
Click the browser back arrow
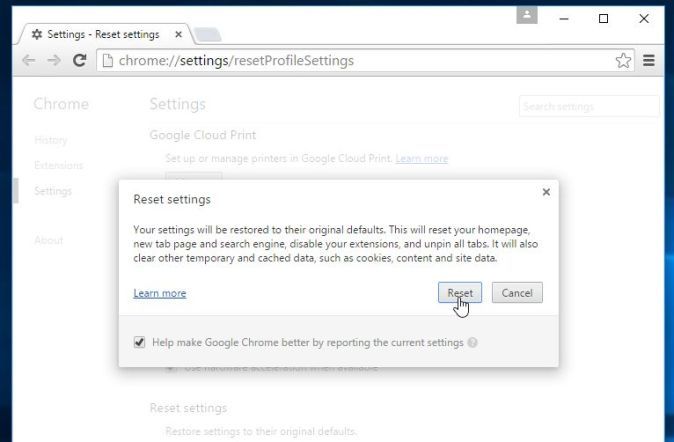(29, 61)
